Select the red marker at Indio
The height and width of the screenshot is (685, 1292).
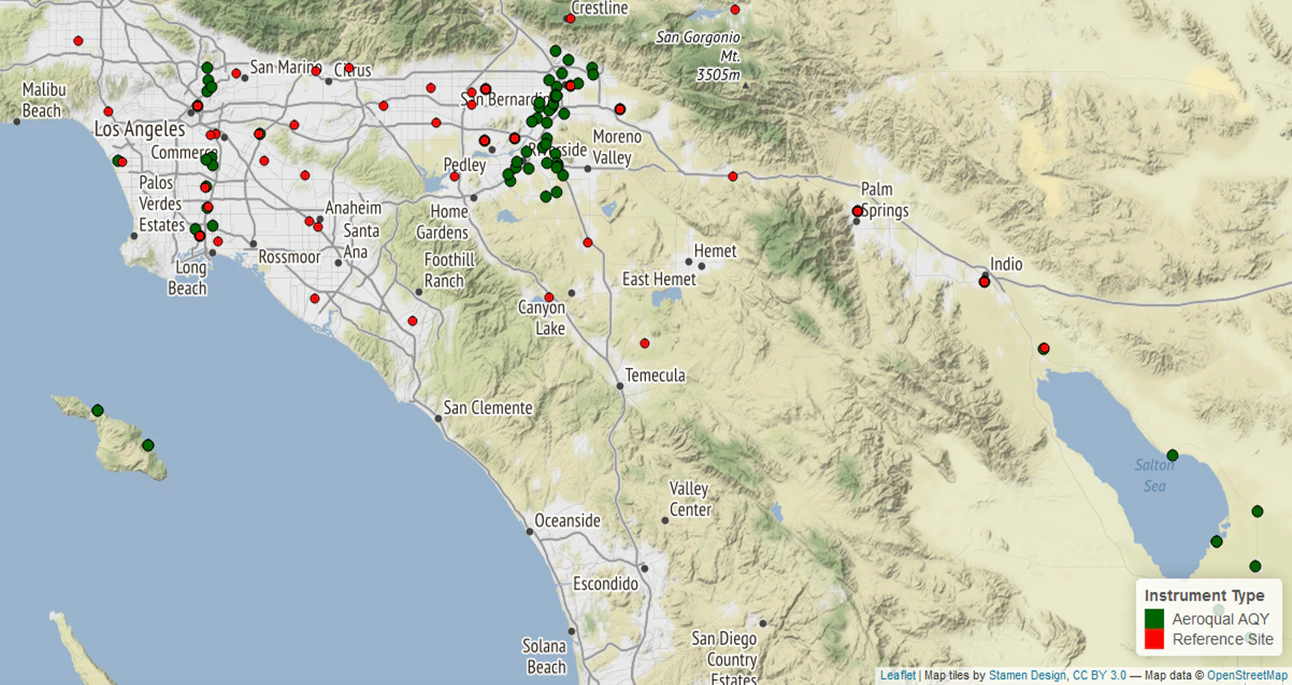point(983,281)
